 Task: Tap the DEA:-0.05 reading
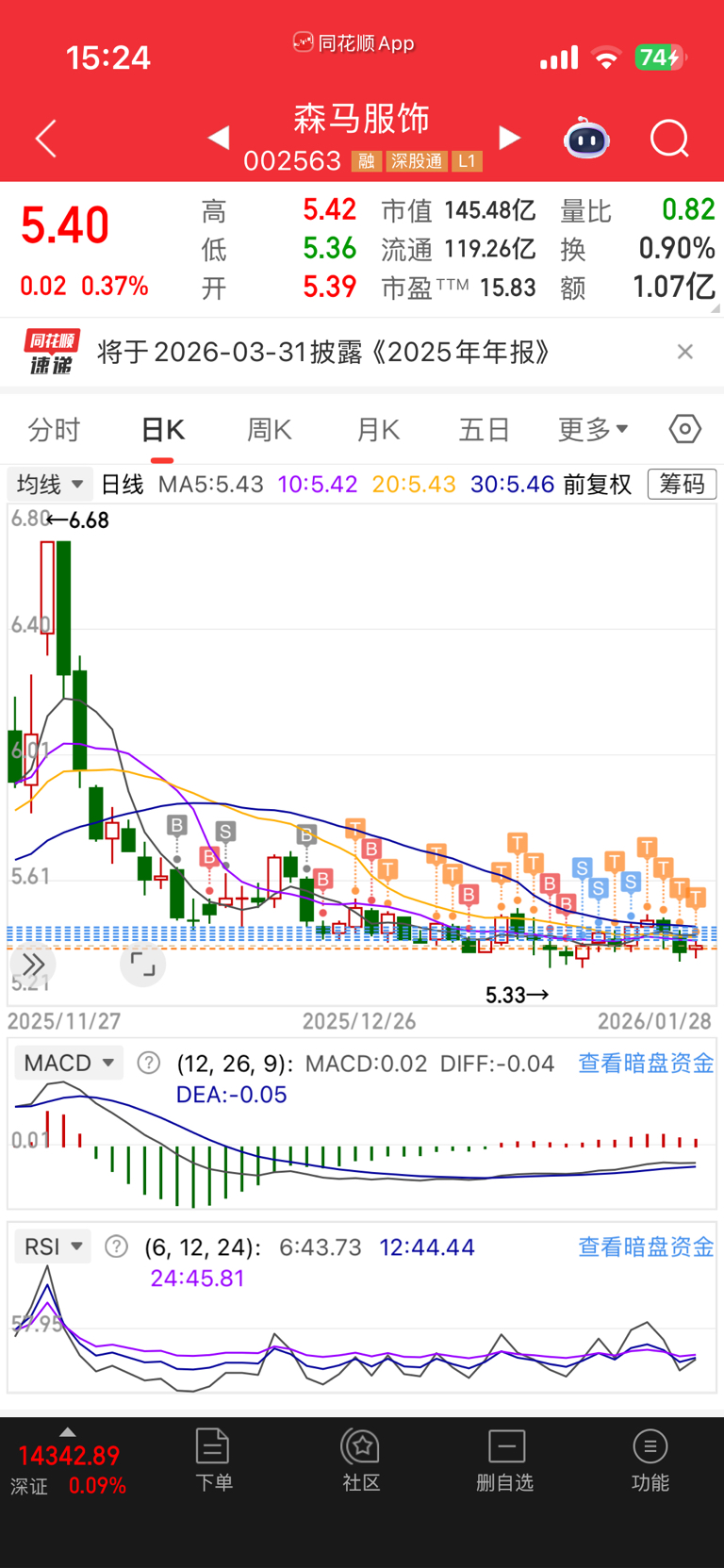click(231, 1095)
